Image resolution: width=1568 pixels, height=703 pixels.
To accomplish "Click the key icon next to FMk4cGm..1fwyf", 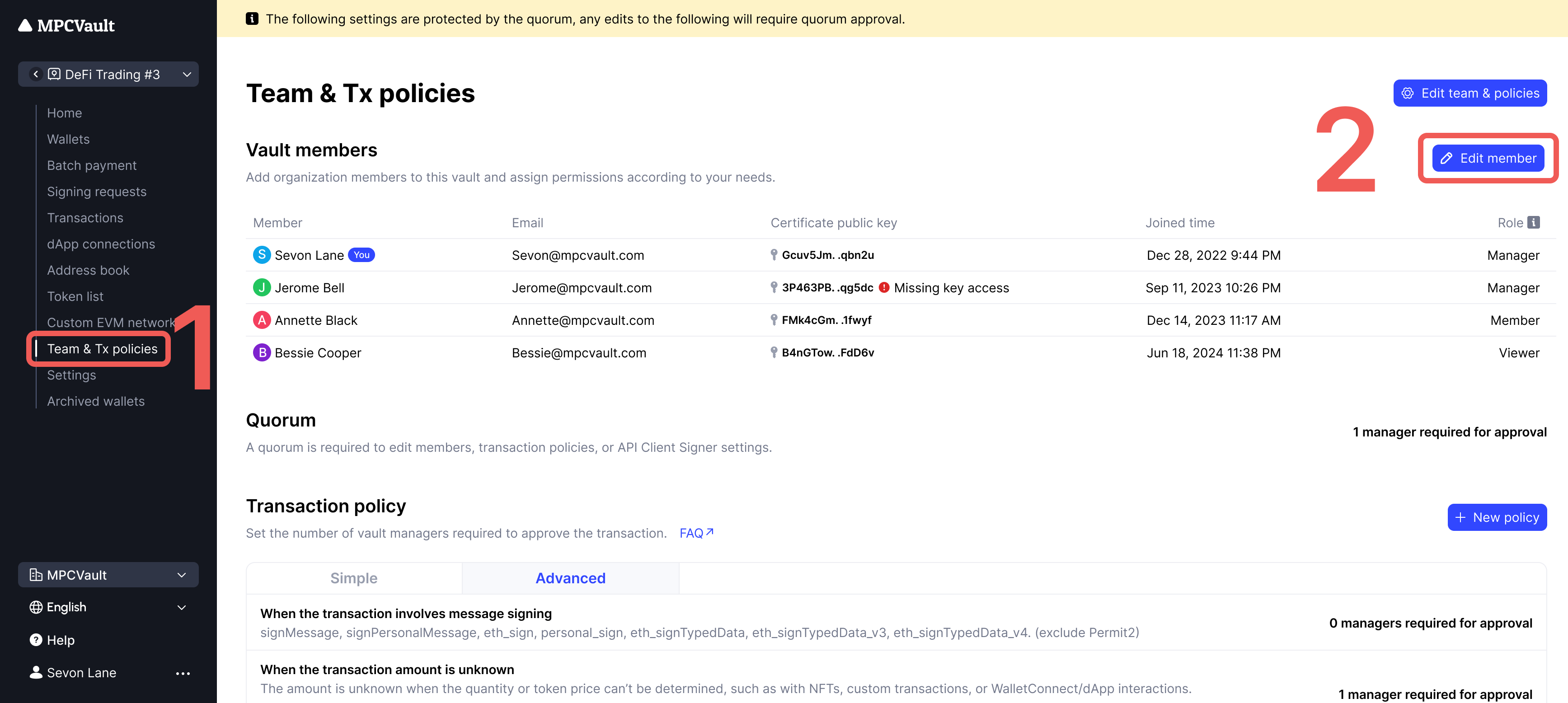I will coord(774,319).
